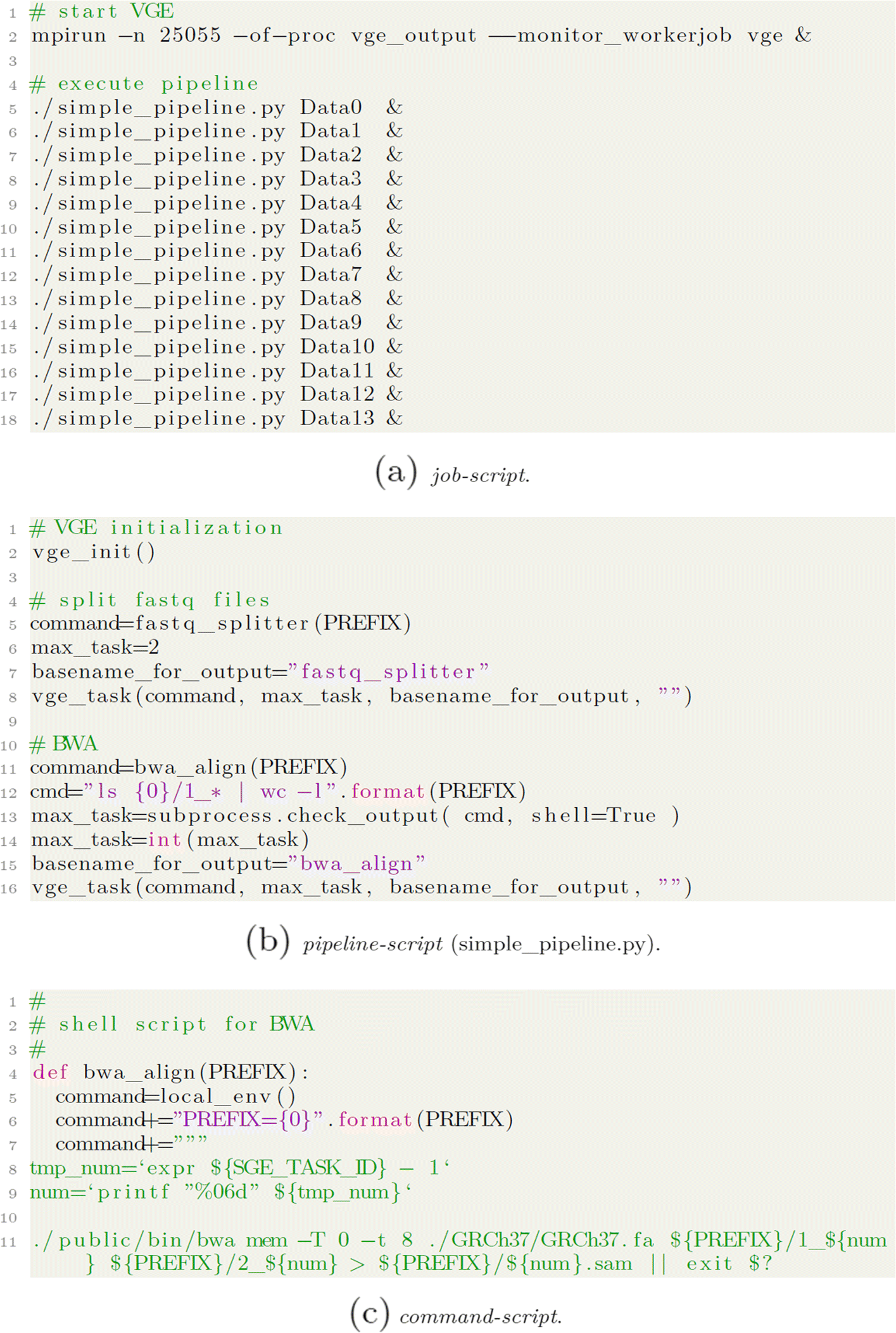Select the simple_pipeline.py Data10 line

[217, 347]
